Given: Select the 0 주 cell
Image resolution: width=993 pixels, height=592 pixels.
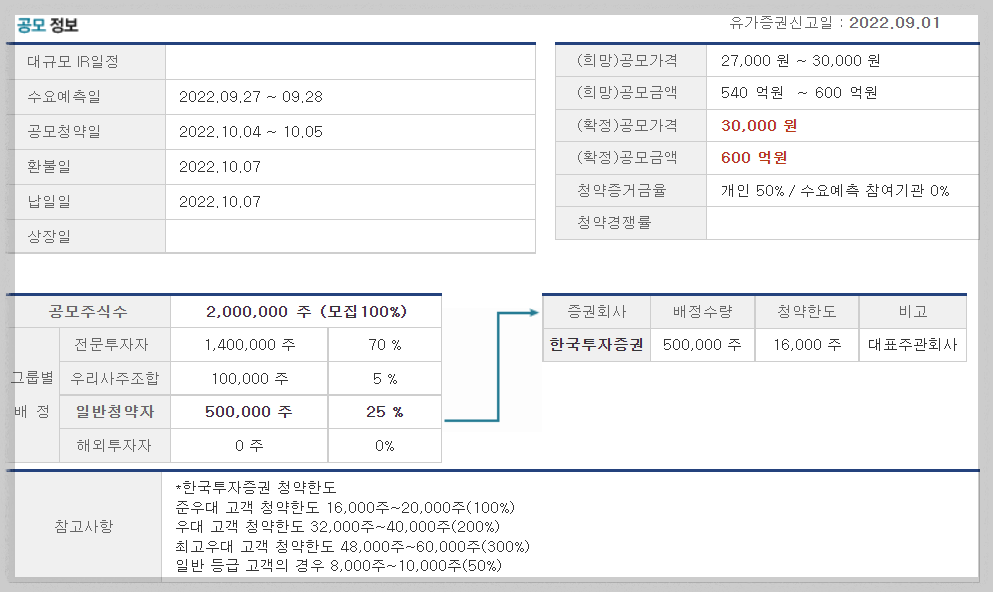Looking at the screenshot, I should click(x=249, y=446).
